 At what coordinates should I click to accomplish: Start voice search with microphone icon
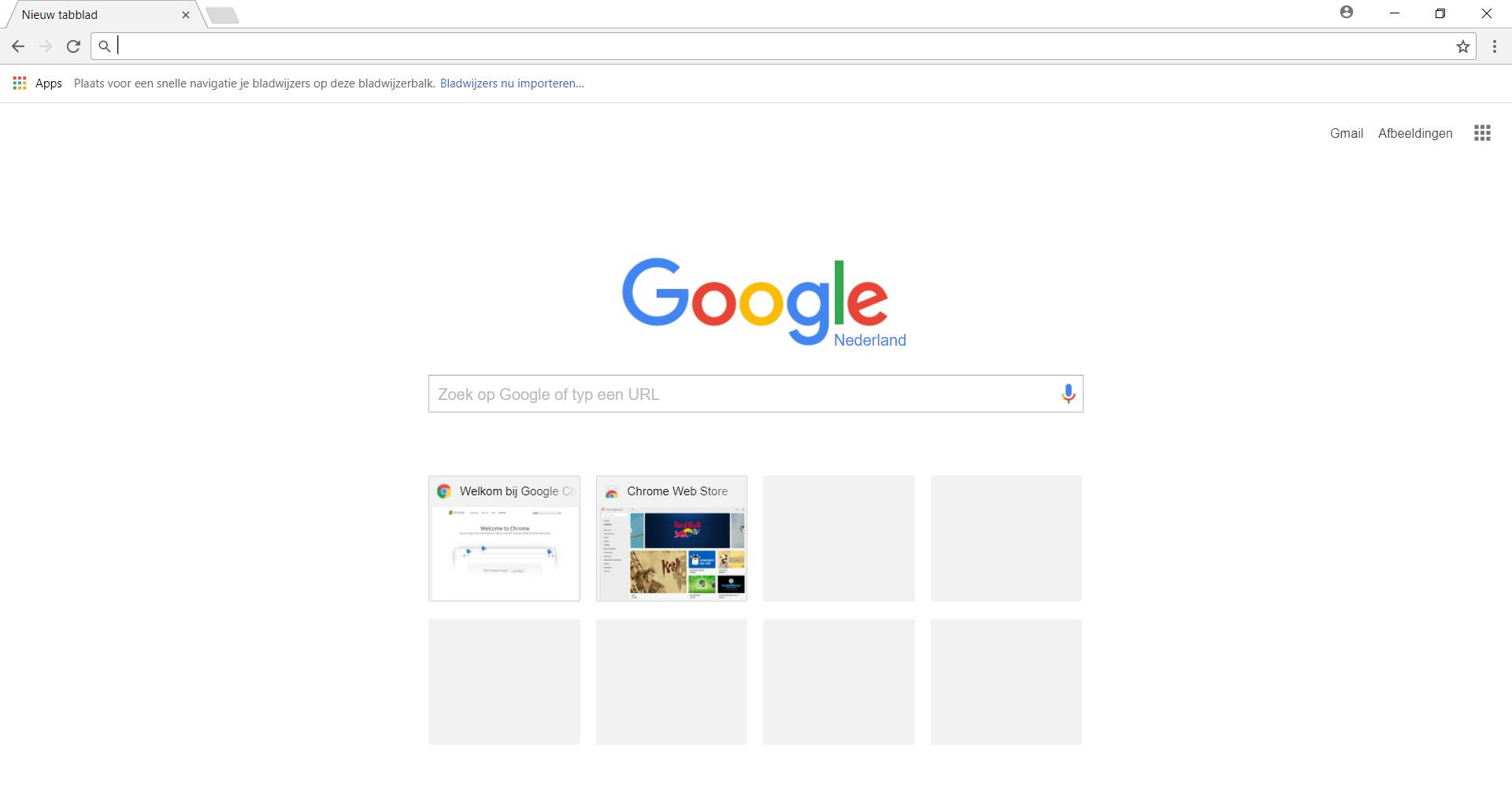(1068, 394)
